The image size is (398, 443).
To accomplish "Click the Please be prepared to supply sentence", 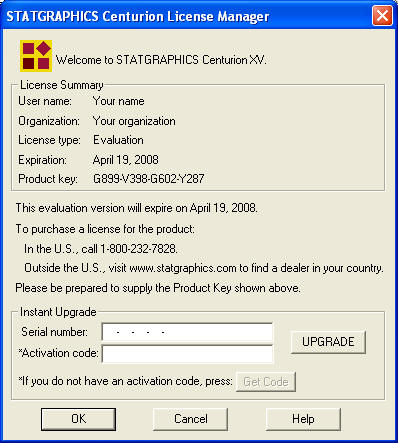I will click(x=158, y=288).
